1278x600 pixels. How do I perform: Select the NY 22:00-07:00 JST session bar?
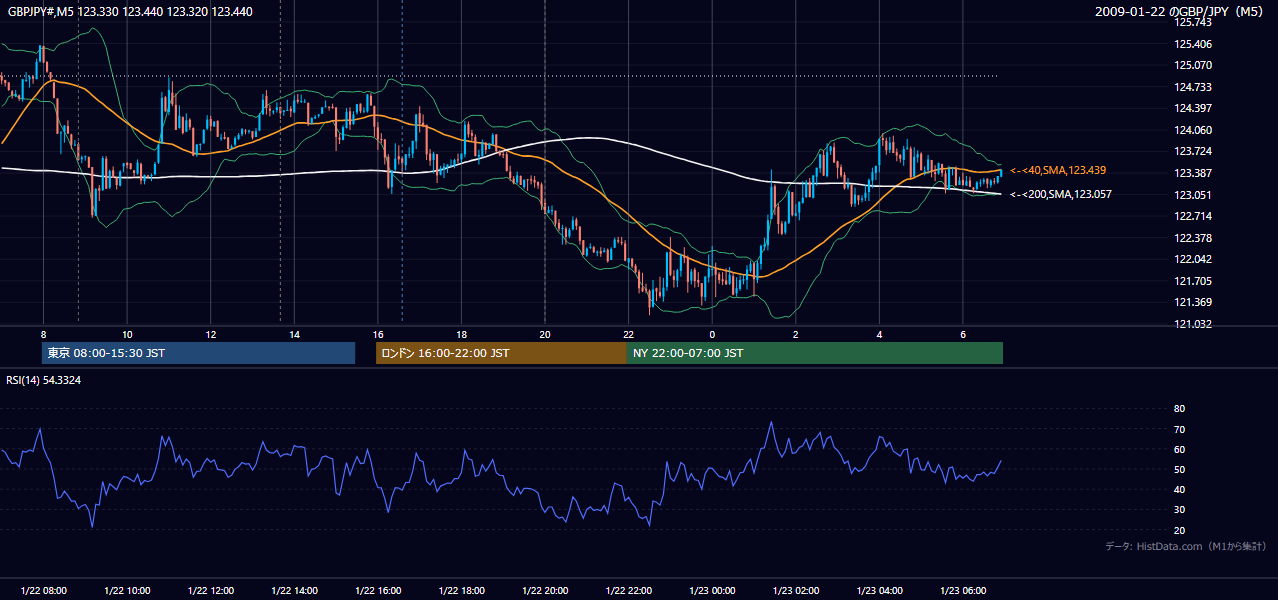[815, 353]
